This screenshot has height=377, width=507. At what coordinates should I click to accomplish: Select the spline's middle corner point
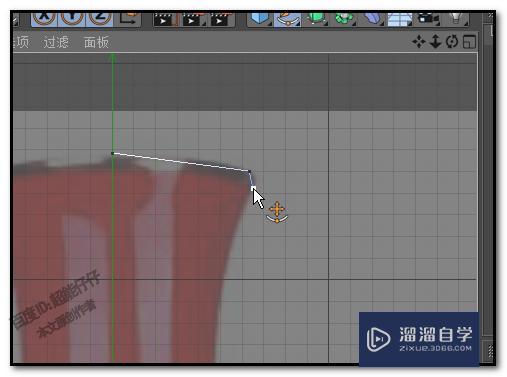point(249,171)
